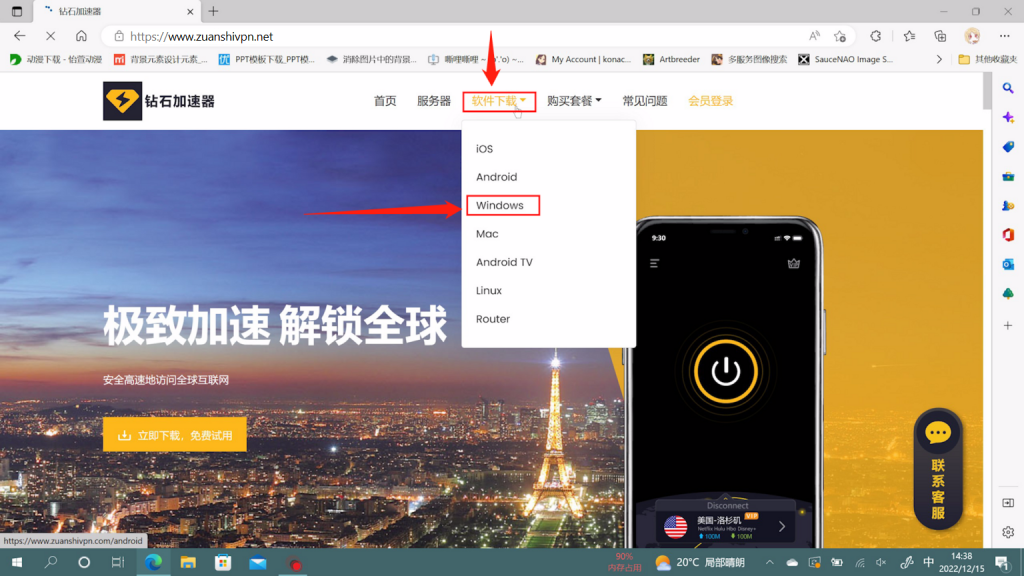Open tab actions menu icon
Image resolution: width=1024 pixels, height=576 pixels.
pyautogui.click(x=17, y=11)
